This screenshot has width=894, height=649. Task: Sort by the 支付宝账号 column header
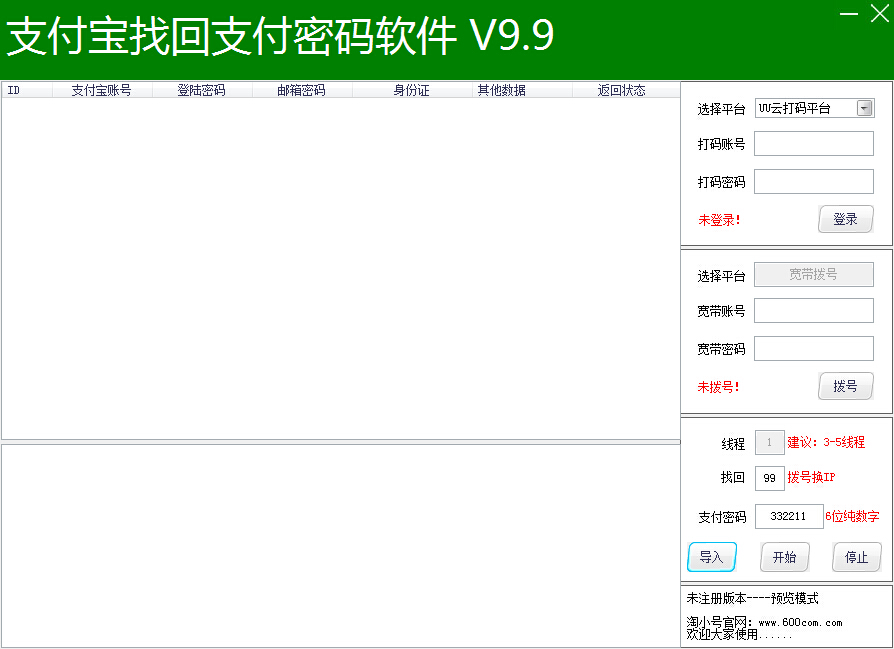coord(102,90)
